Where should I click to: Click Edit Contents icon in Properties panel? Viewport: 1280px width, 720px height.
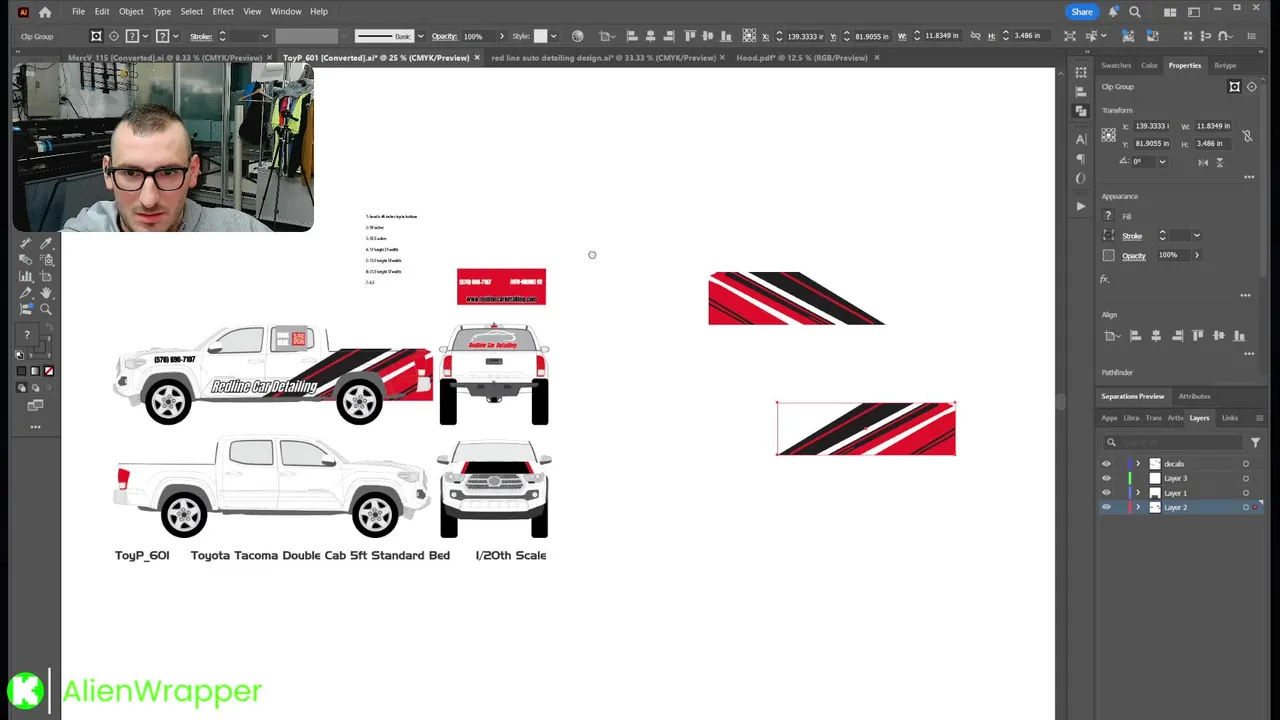click(1251, 87)
